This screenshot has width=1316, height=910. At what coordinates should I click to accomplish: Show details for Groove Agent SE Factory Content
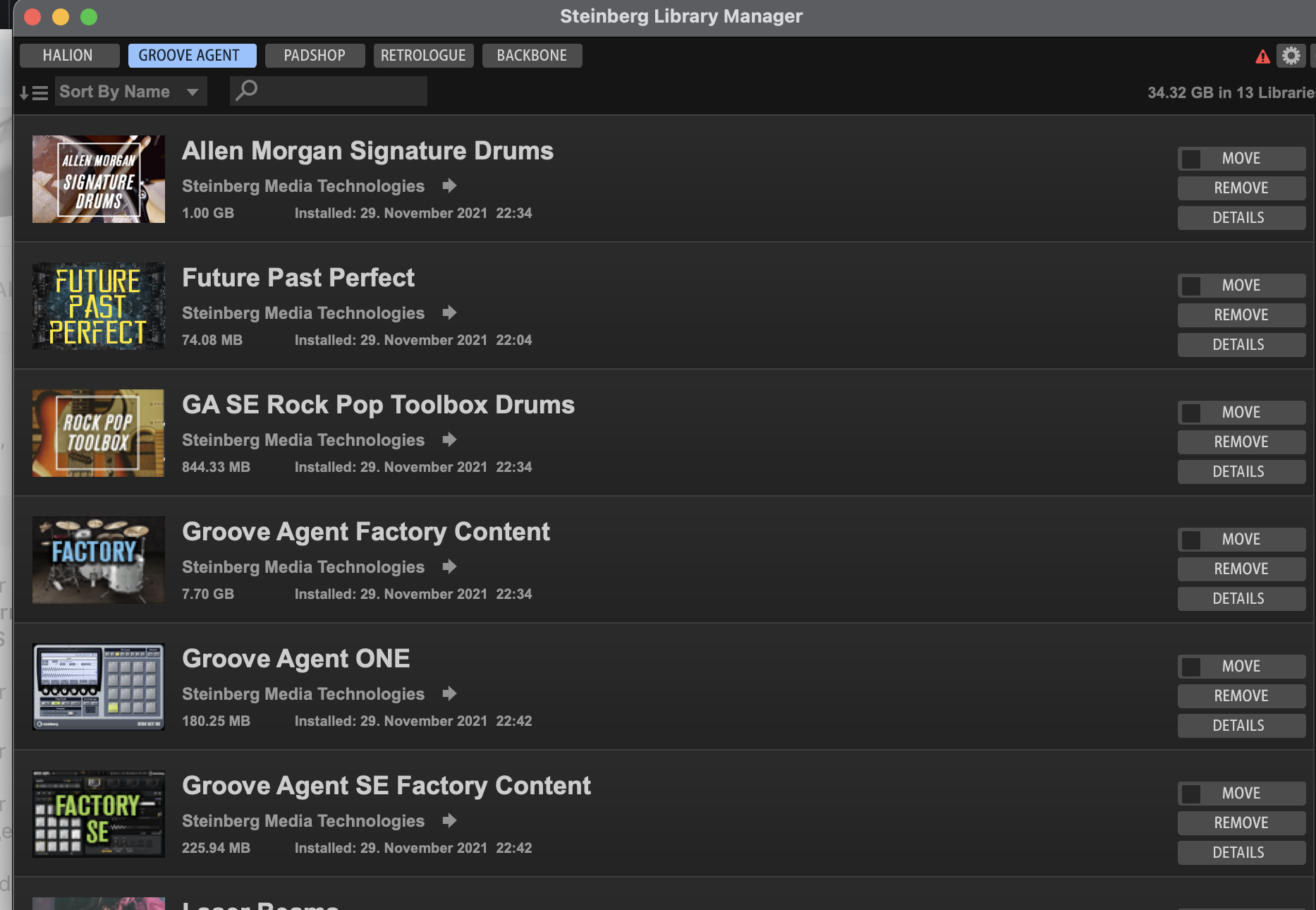(x=1241, y=853)
